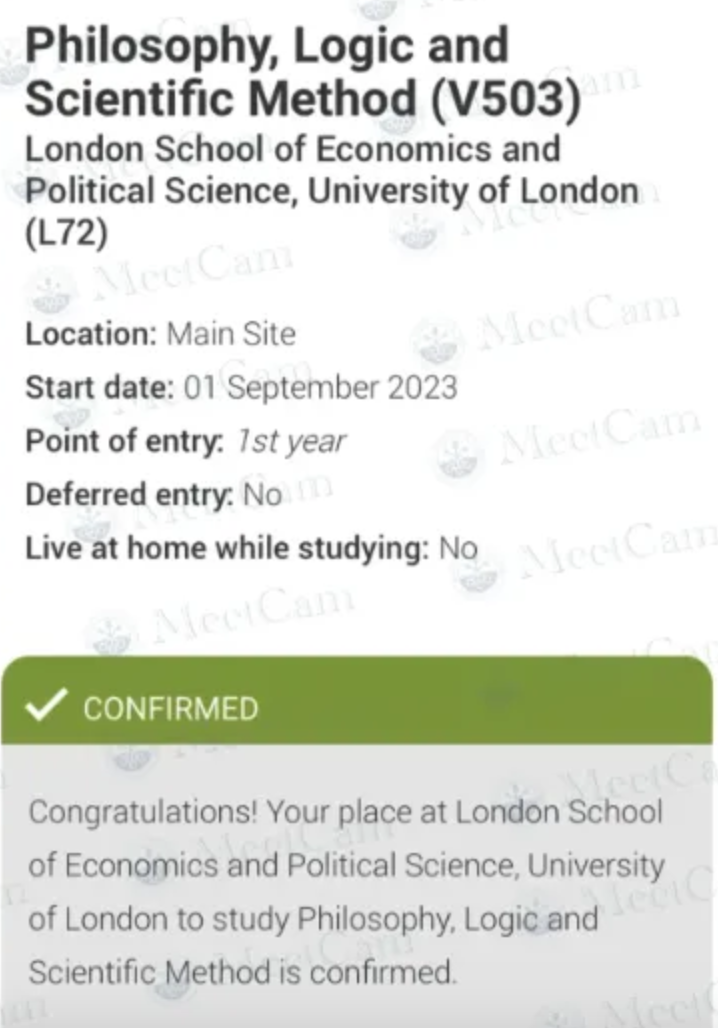The height and width of the screenshot is (1028, 718).
Task: Click the Location label
Action: [91, 334]
